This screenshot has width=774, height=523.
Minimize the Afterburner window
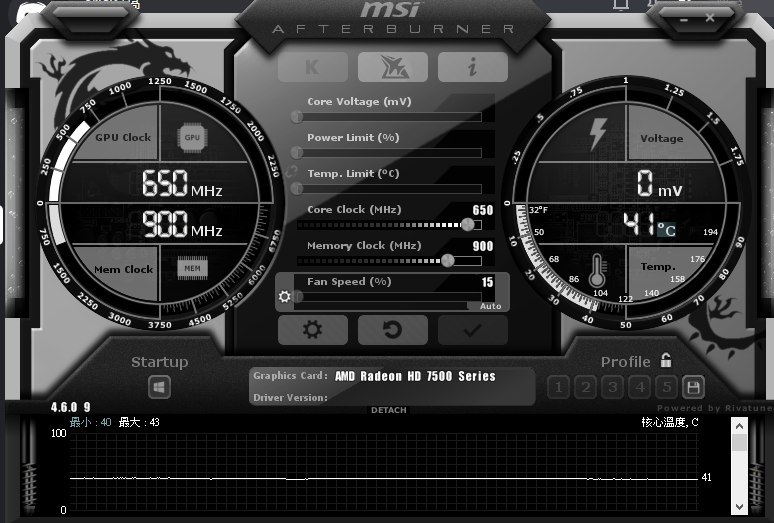click(x=684, y=19)
